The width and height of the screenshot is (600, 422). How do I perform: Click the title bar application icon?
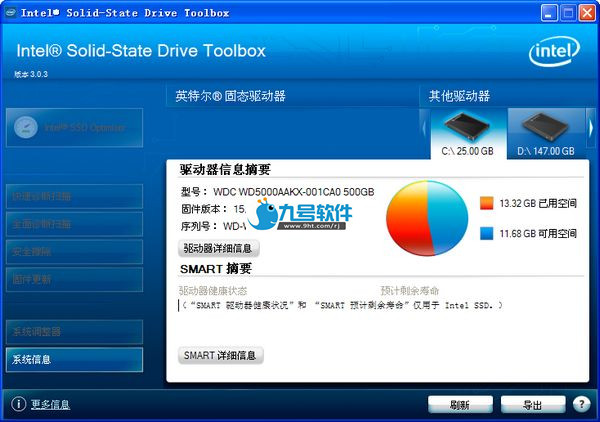pyautogui.click(x=10, y=13)
